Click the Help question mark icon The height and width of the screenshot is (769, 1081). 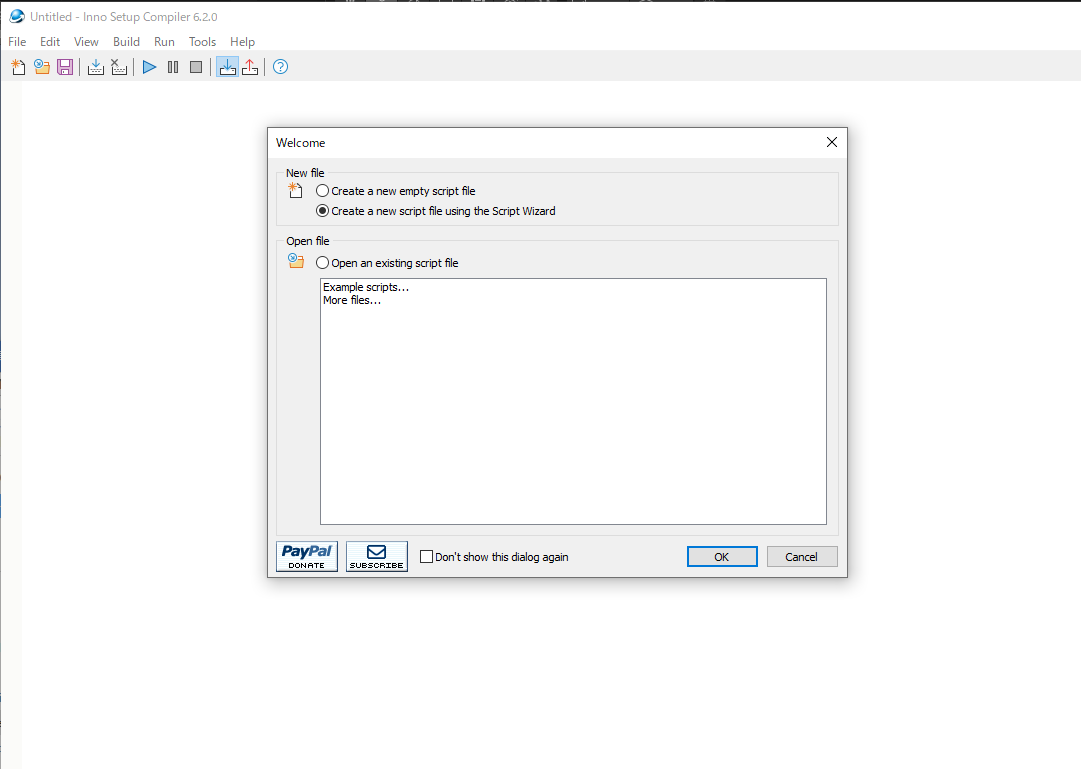click(281, 67)
